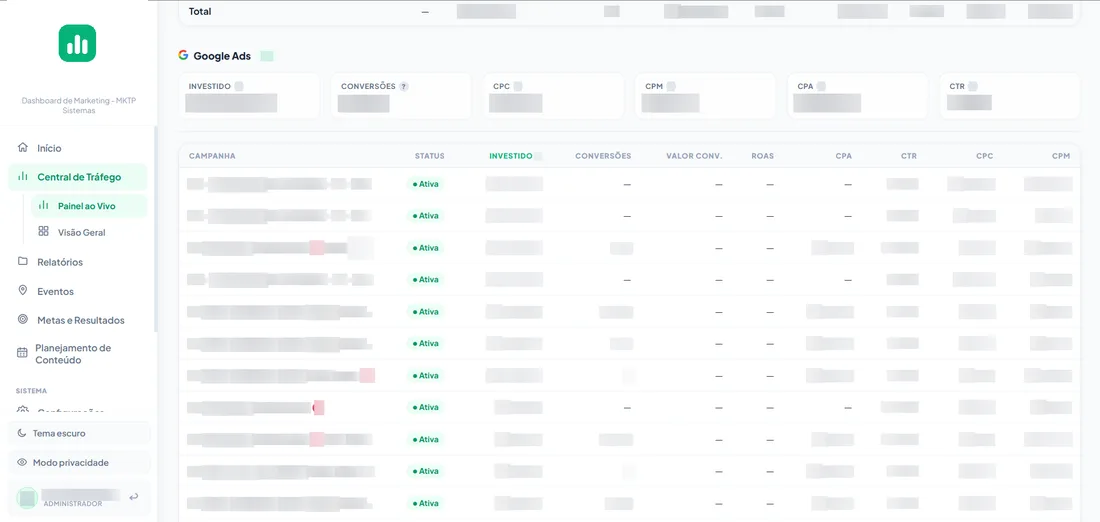1100x522 pixels.
Task: Click Dashboard de Marketing - MKTP Sistemas title
Action: click(79, 105)
